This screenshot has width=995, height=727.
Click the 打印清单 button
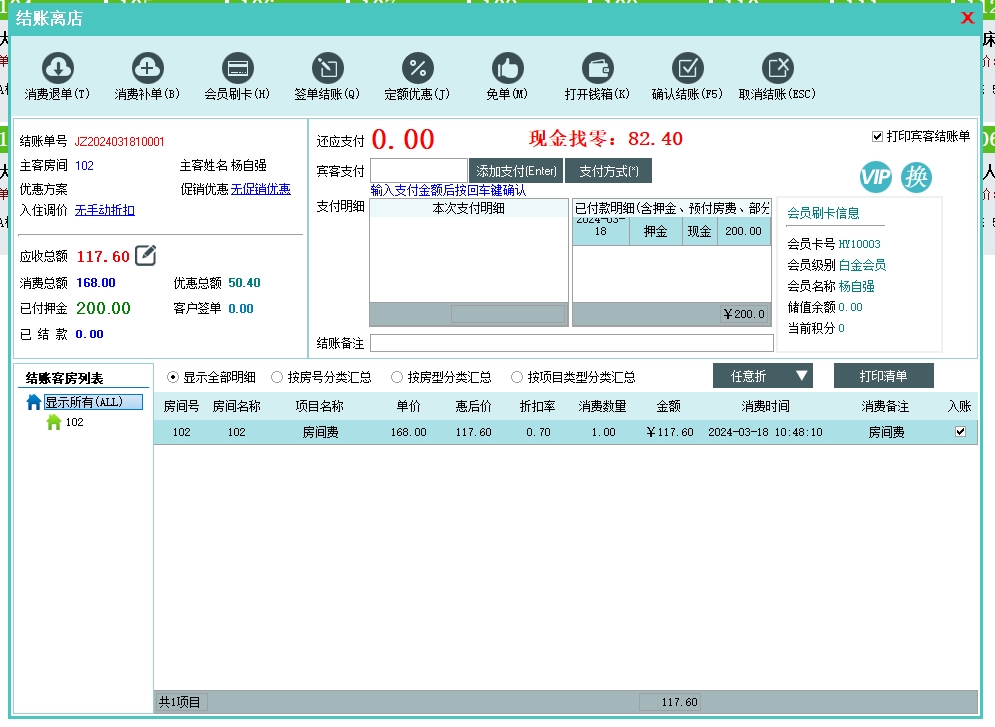click(883, 376)
